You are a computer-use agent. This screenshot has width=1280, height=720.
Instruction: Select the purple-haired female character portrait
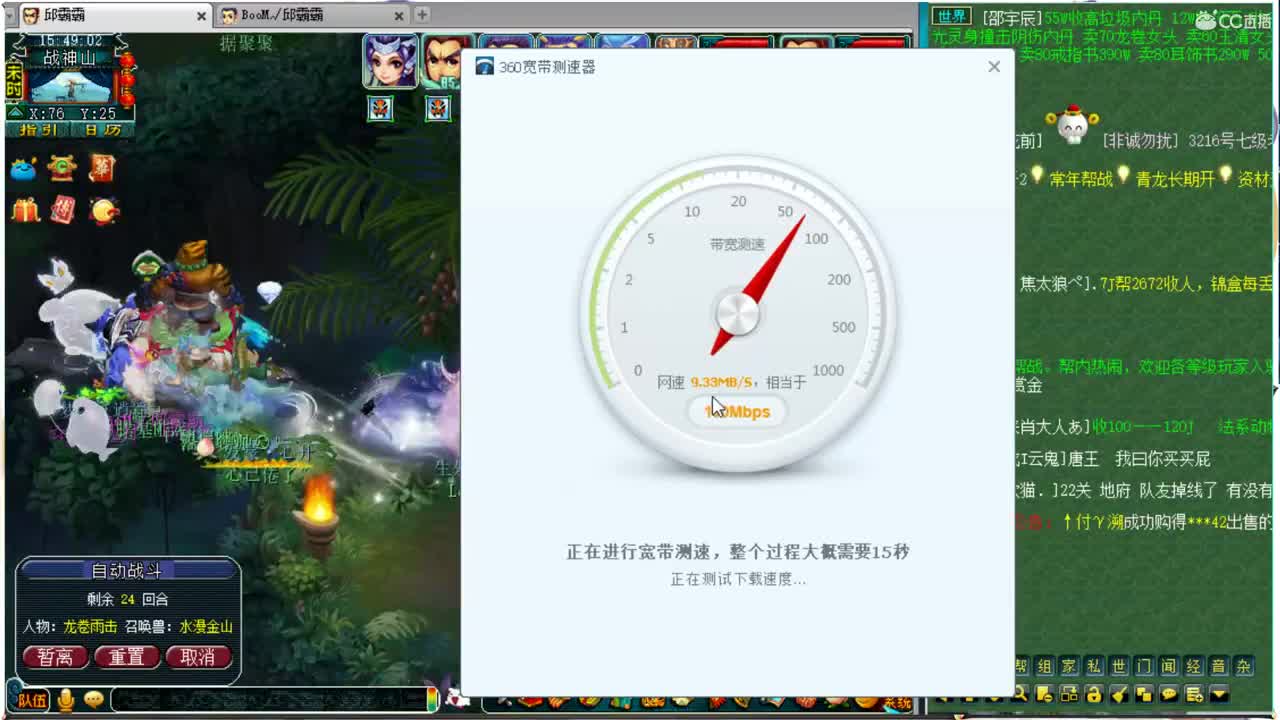(x=389, y=62)
